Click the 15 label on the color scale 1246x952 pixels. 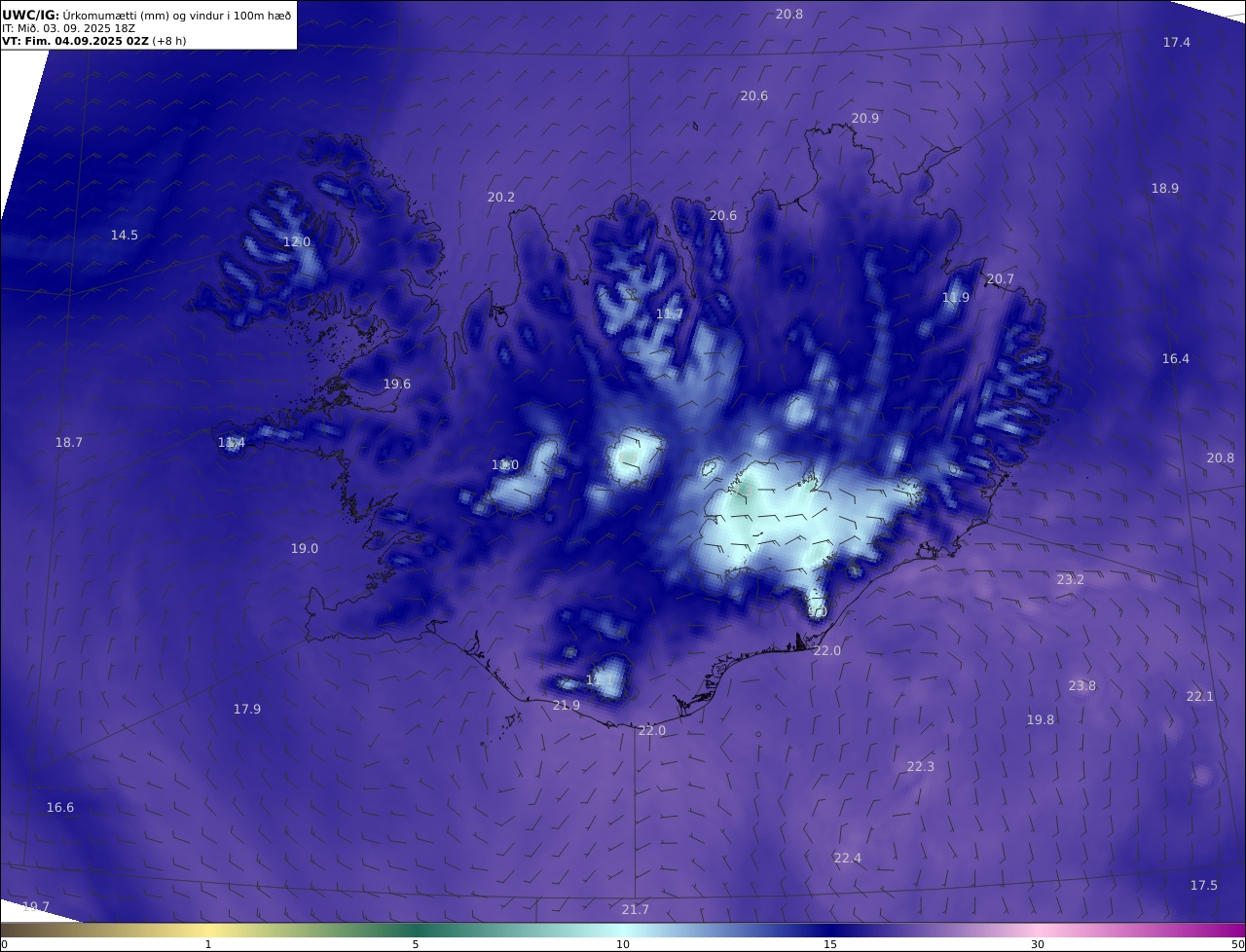pyautogui.click(x=830, y=944)
